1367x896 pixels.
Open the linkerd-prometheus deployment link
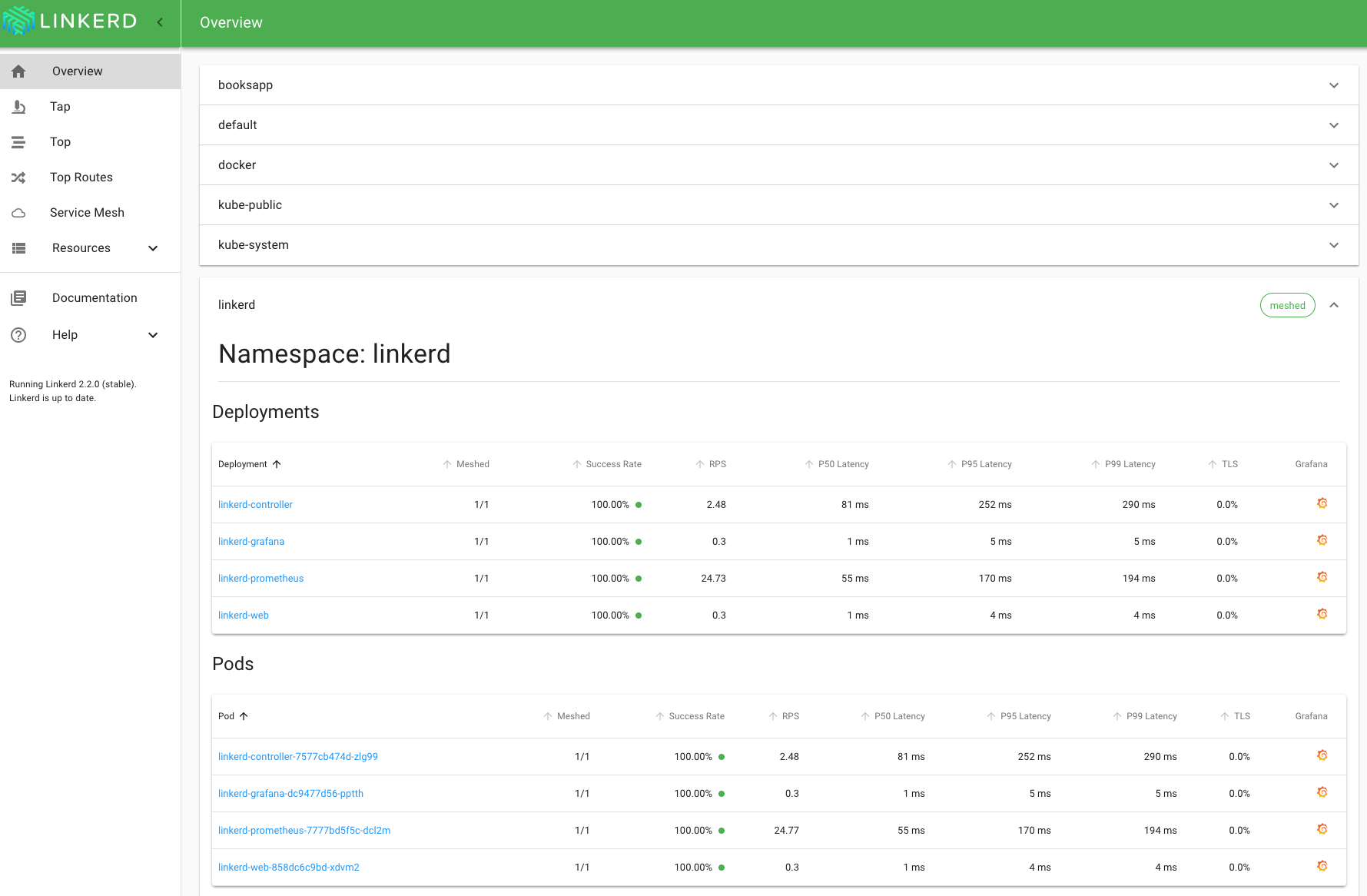(x=260, y=579)
